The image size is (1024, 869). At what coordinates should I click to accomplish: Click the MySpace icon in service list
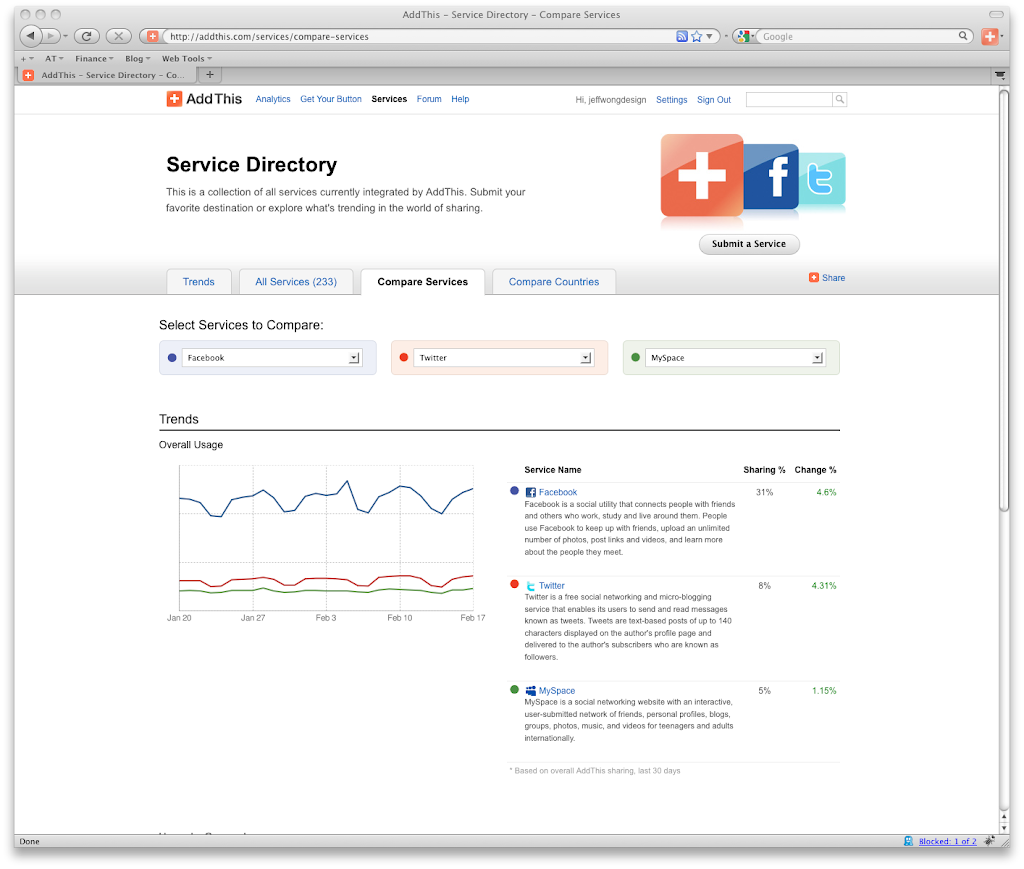(531, 691)
